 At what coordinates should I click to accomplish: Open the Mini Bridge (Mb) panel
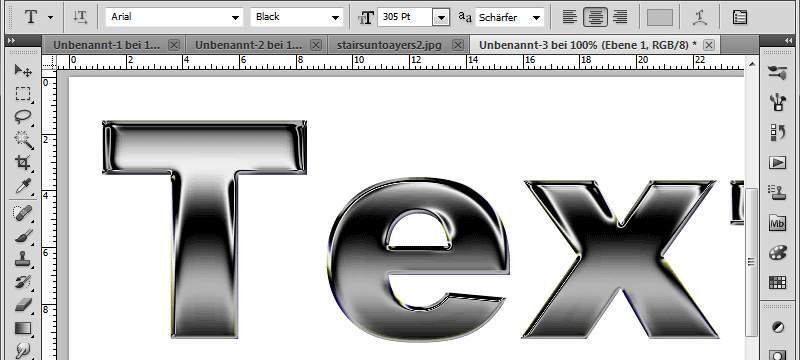(x=777, y=223)
